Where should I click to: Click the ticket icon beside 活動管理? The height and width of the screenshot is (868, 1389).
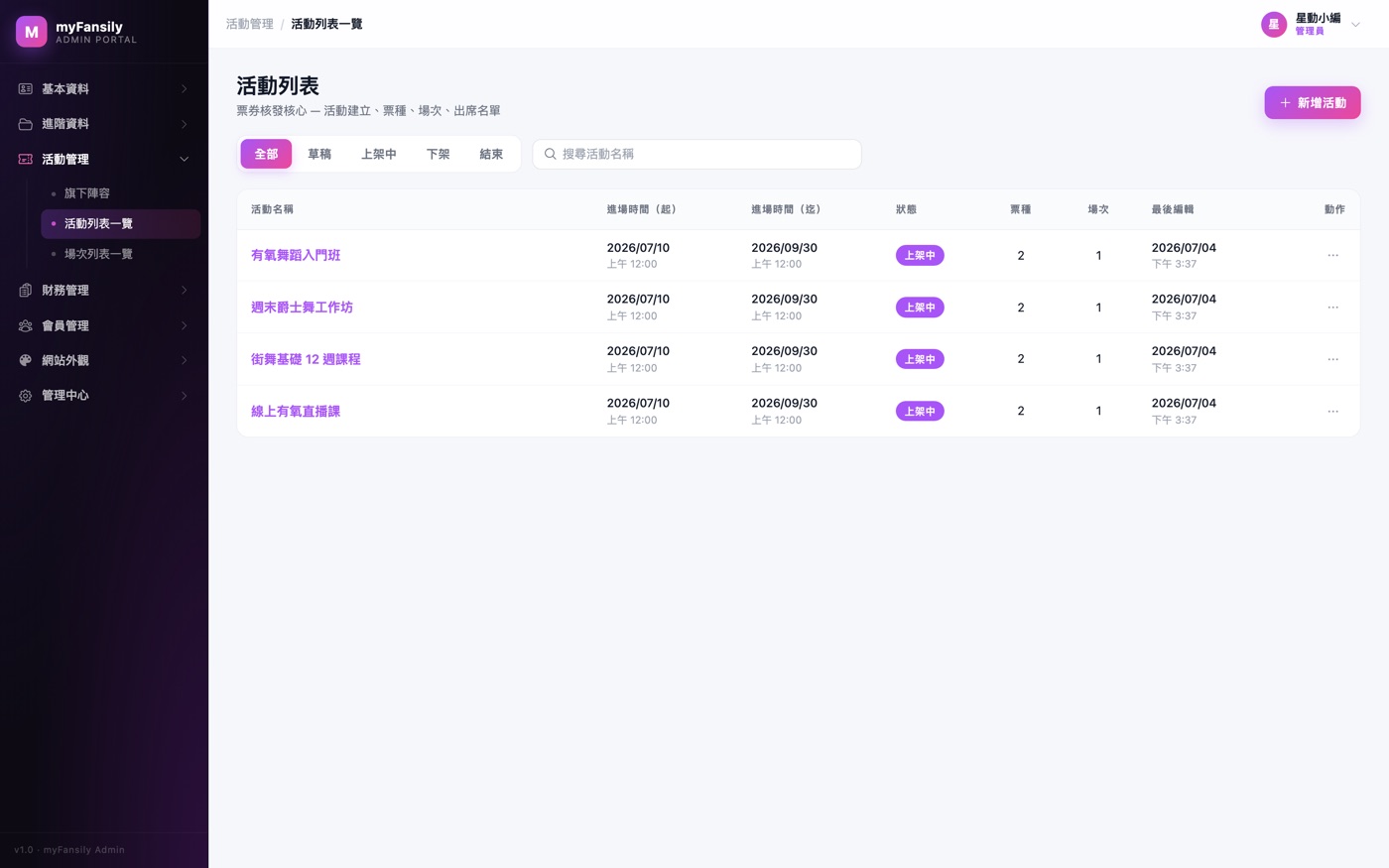(26, 159)
